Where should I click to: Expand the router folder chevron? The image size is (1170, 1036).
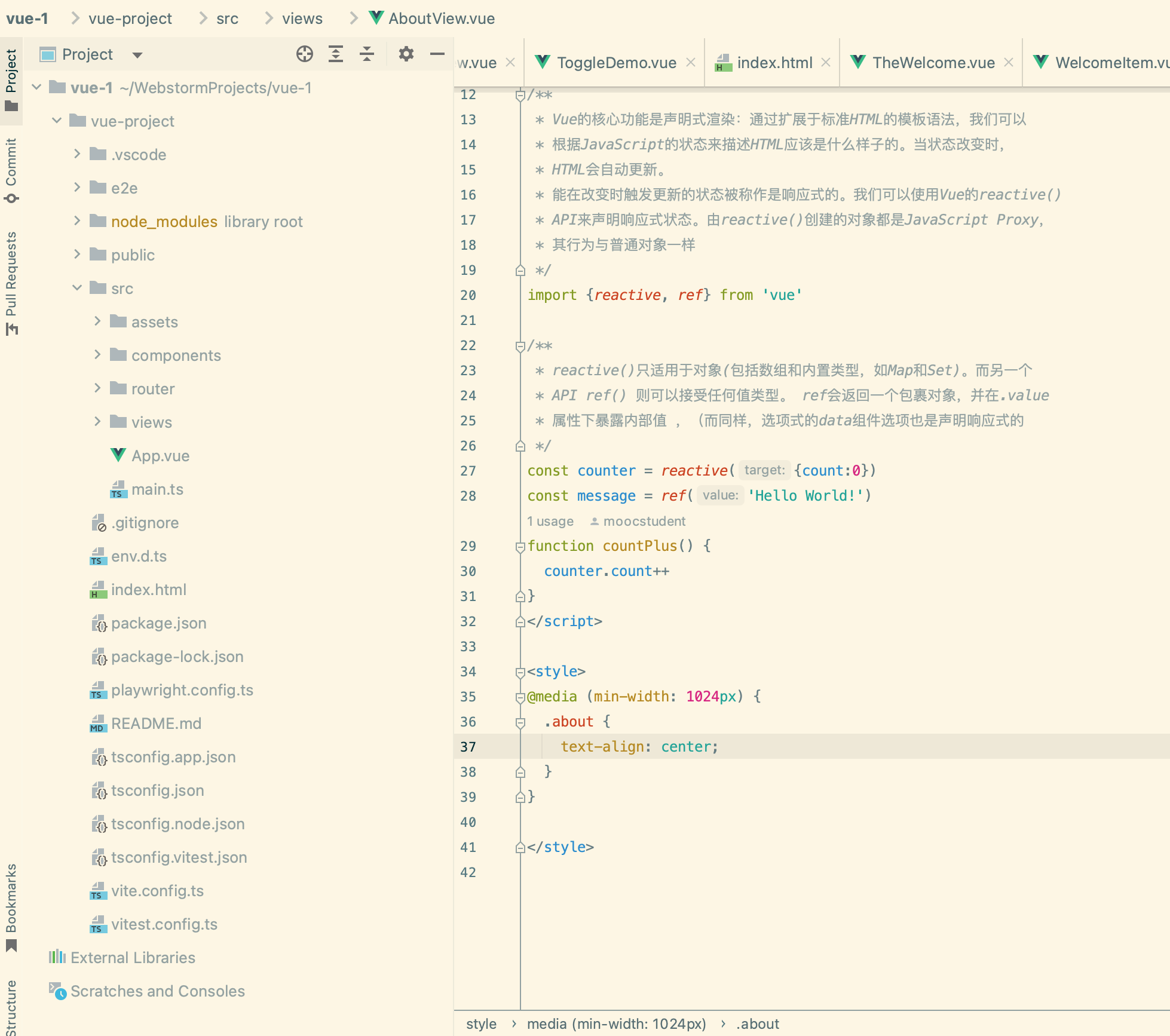[97, 388]
